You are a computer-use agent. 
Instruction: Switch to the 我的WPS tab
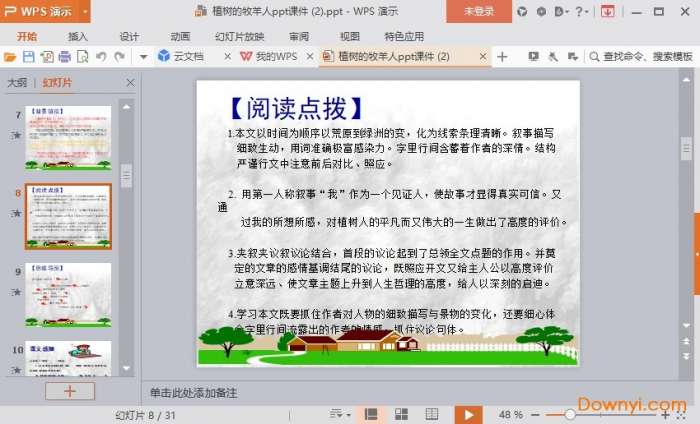point(269,56)
